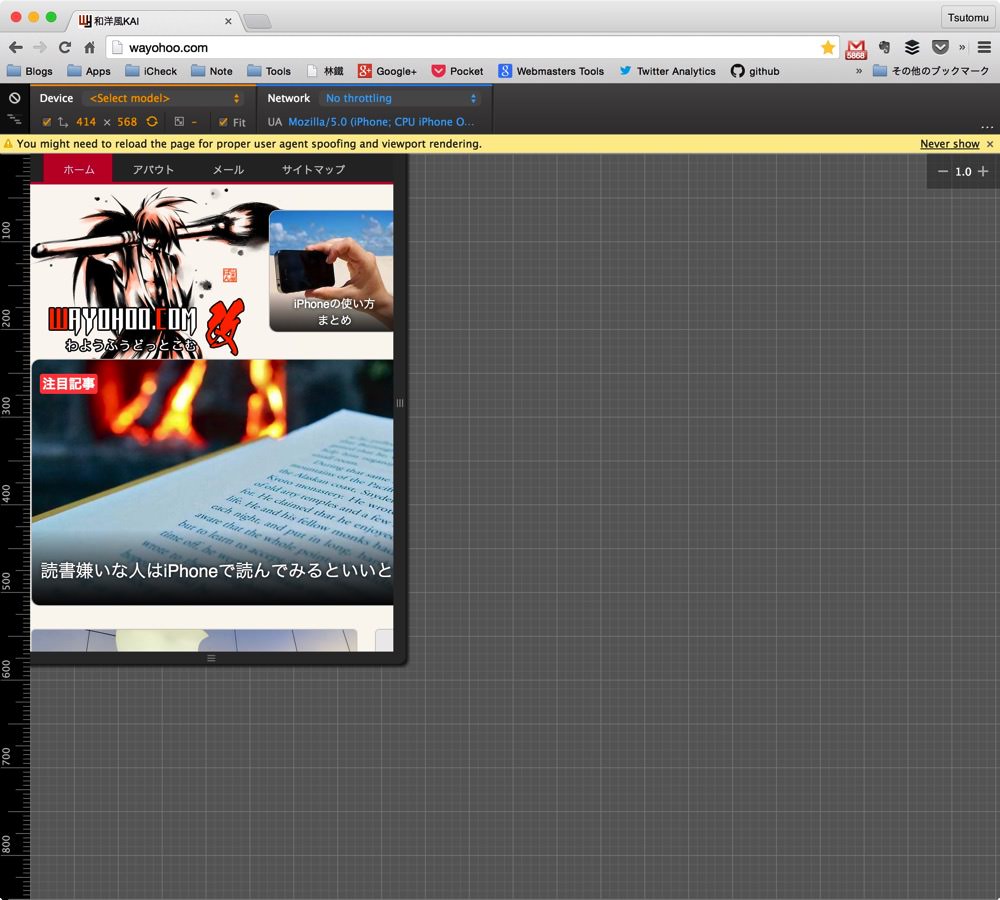Click the browser back arrow
1000x900 pixels.
tap(16, 47)
